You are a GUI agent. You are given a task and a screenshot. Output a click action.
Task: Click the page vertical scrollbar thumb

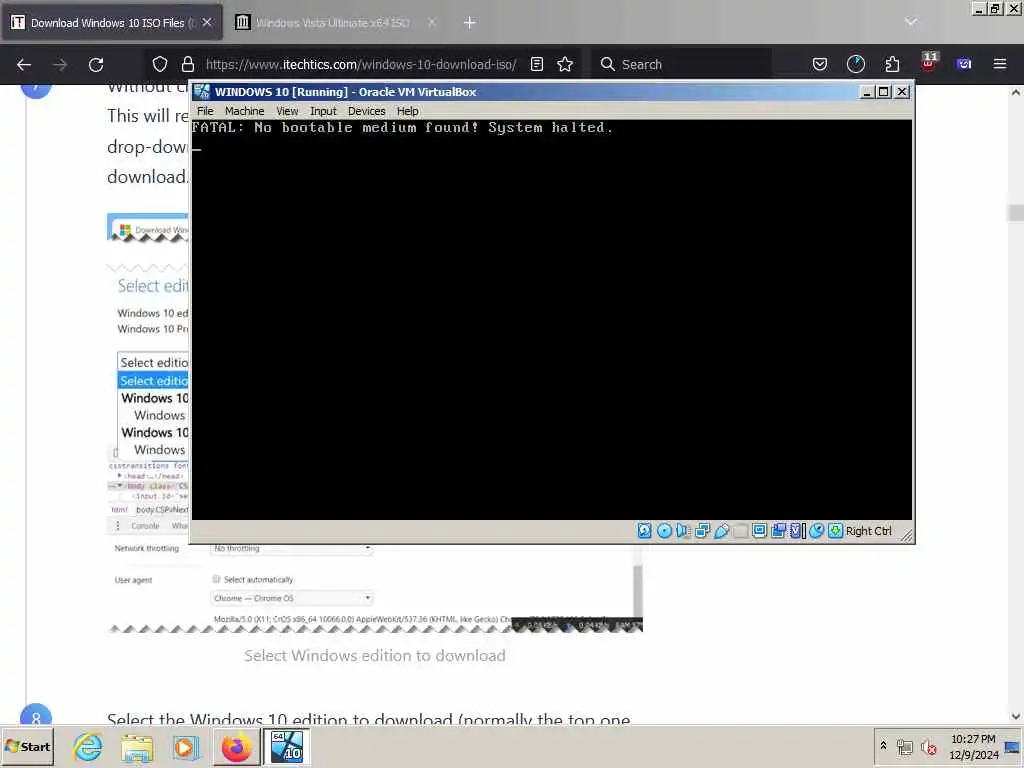(x=1016, y=213)
